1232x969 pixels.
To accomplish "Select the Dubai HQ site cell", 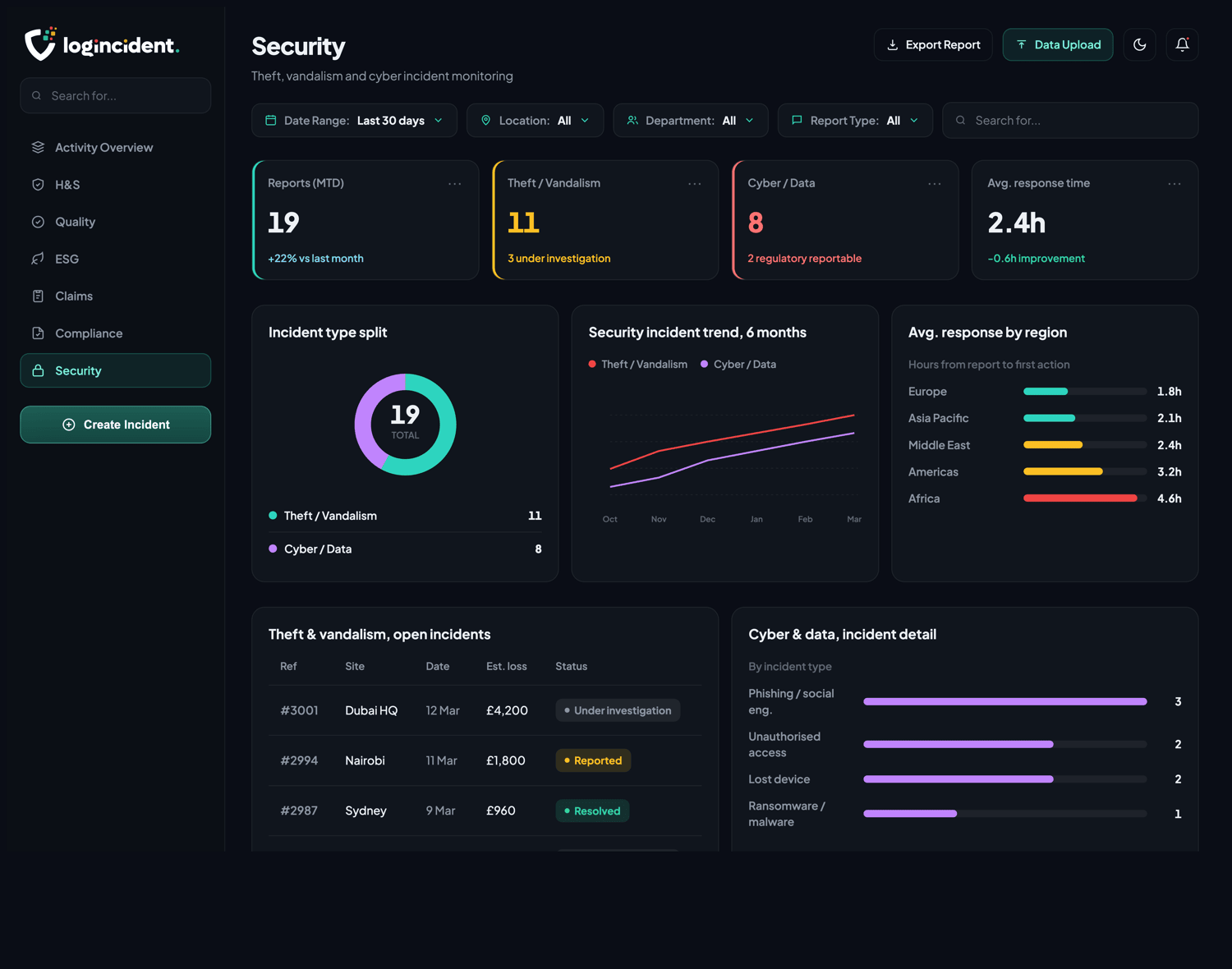I will click(x=371, y=710).
